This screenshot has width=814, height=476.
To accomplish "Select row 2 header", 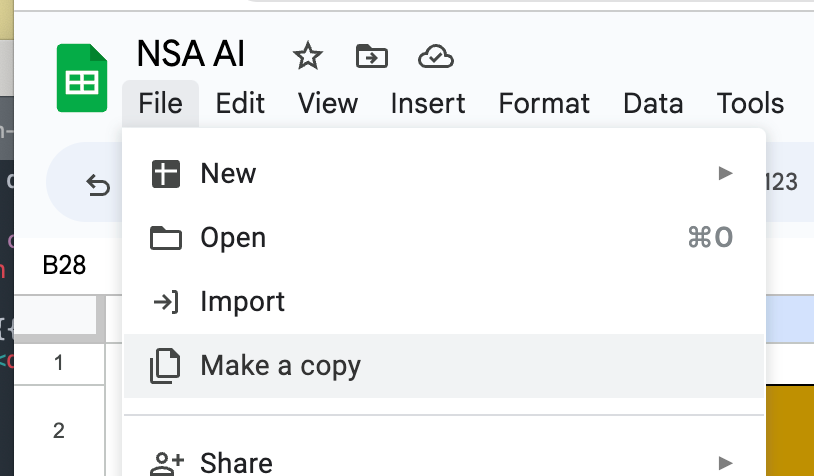I will click(59, 430).
